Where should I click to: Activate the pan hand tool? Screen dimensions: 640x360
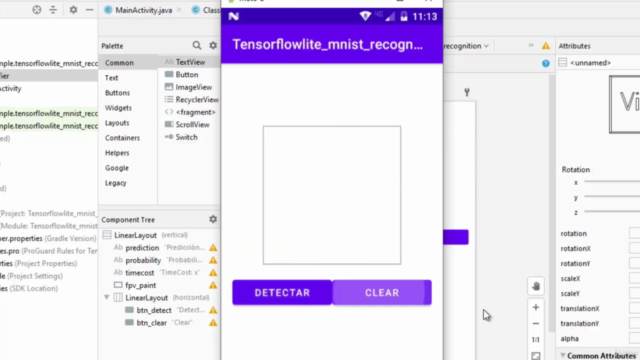(536, 286)
